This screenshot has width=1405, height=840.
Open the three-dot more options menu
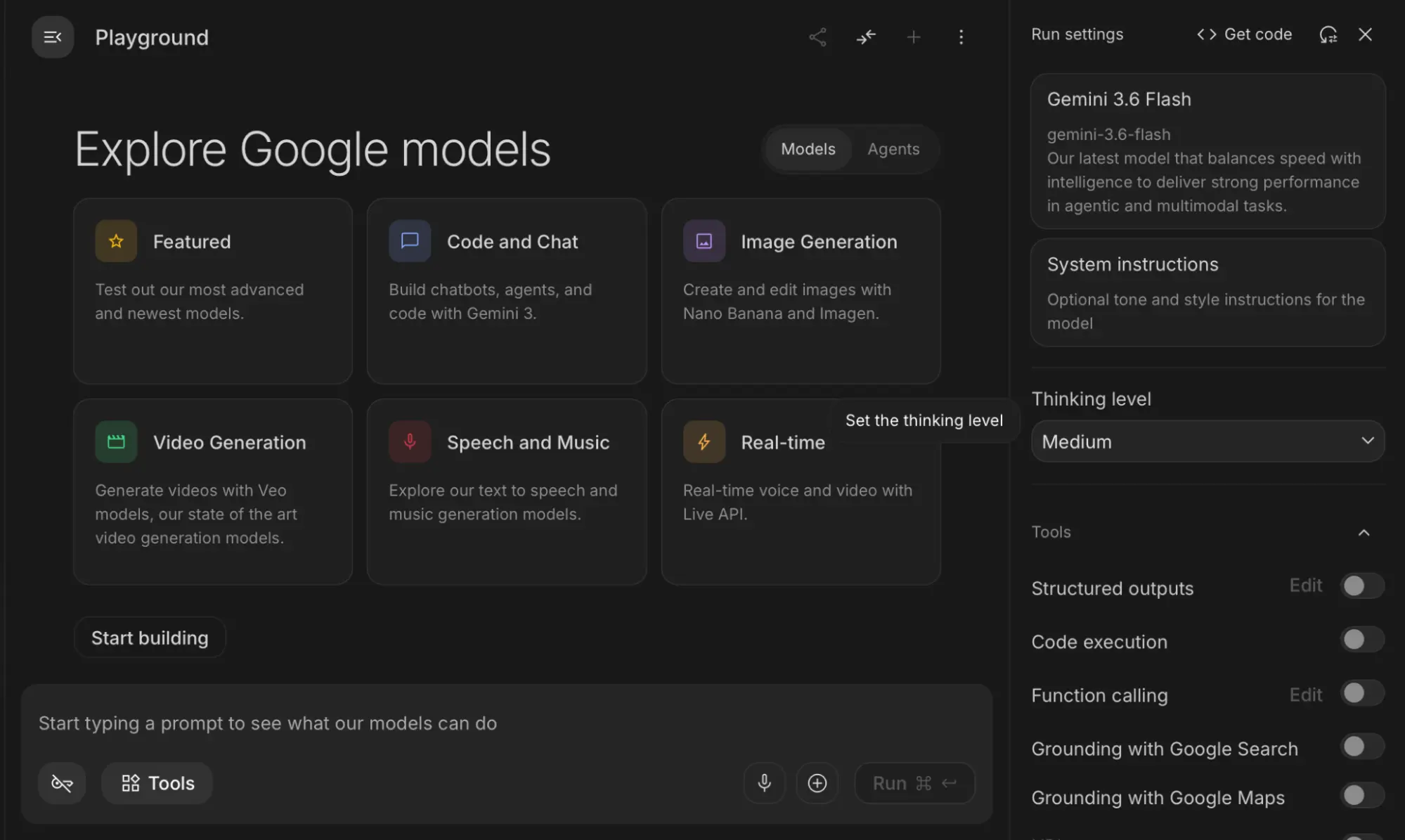pos(961,37)
